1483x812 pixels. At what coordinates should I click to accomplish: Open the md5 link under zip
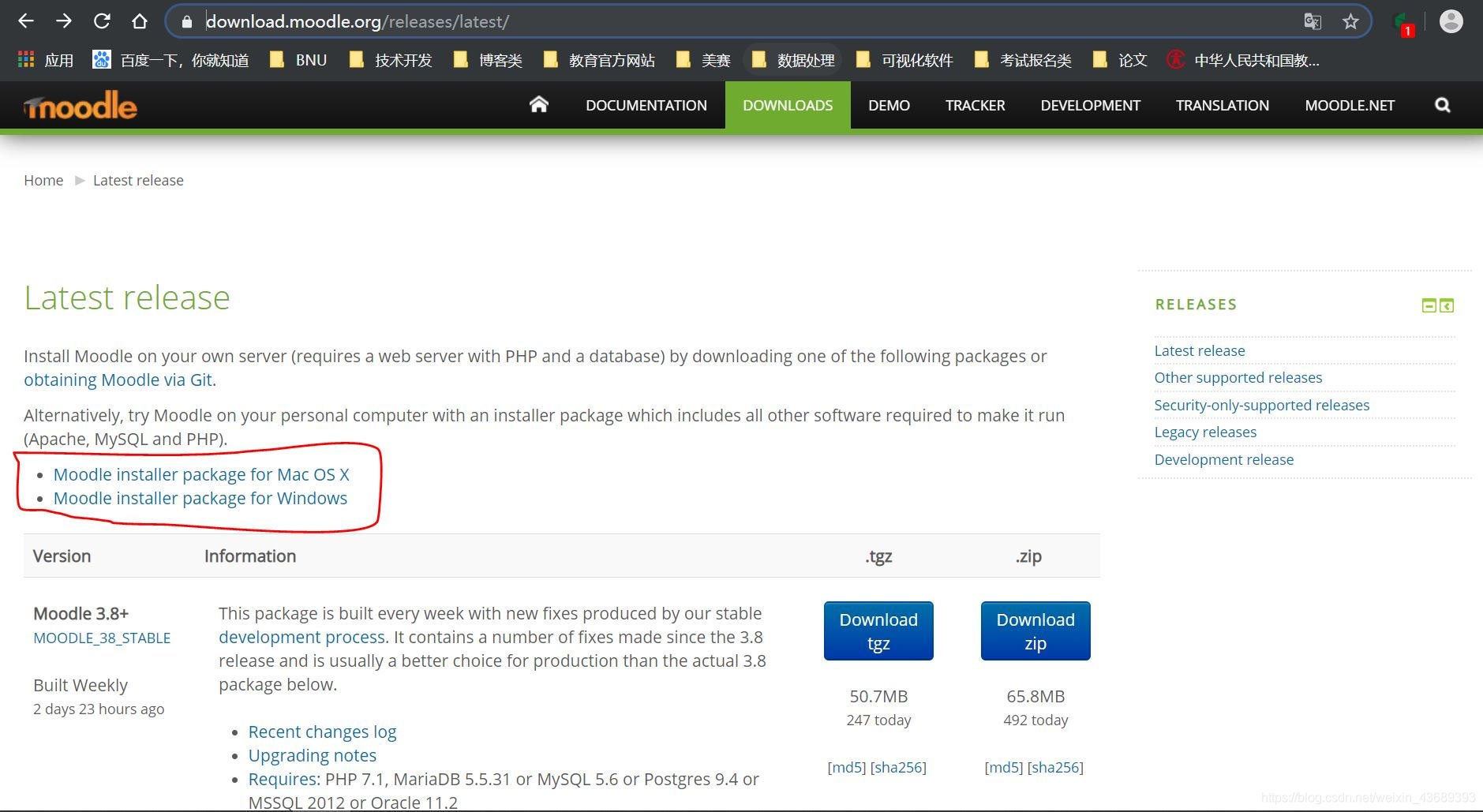point(1004,767)
